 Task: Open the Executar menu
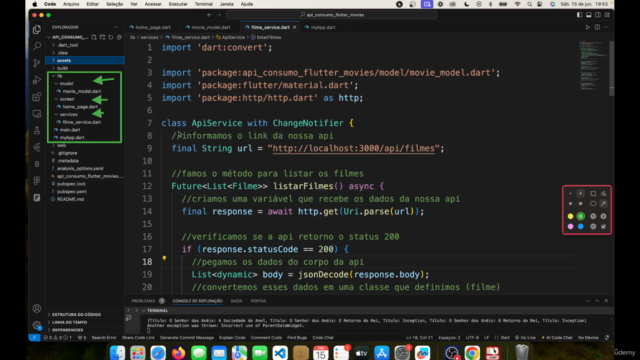pyautogui.click(x=178, y=4)
